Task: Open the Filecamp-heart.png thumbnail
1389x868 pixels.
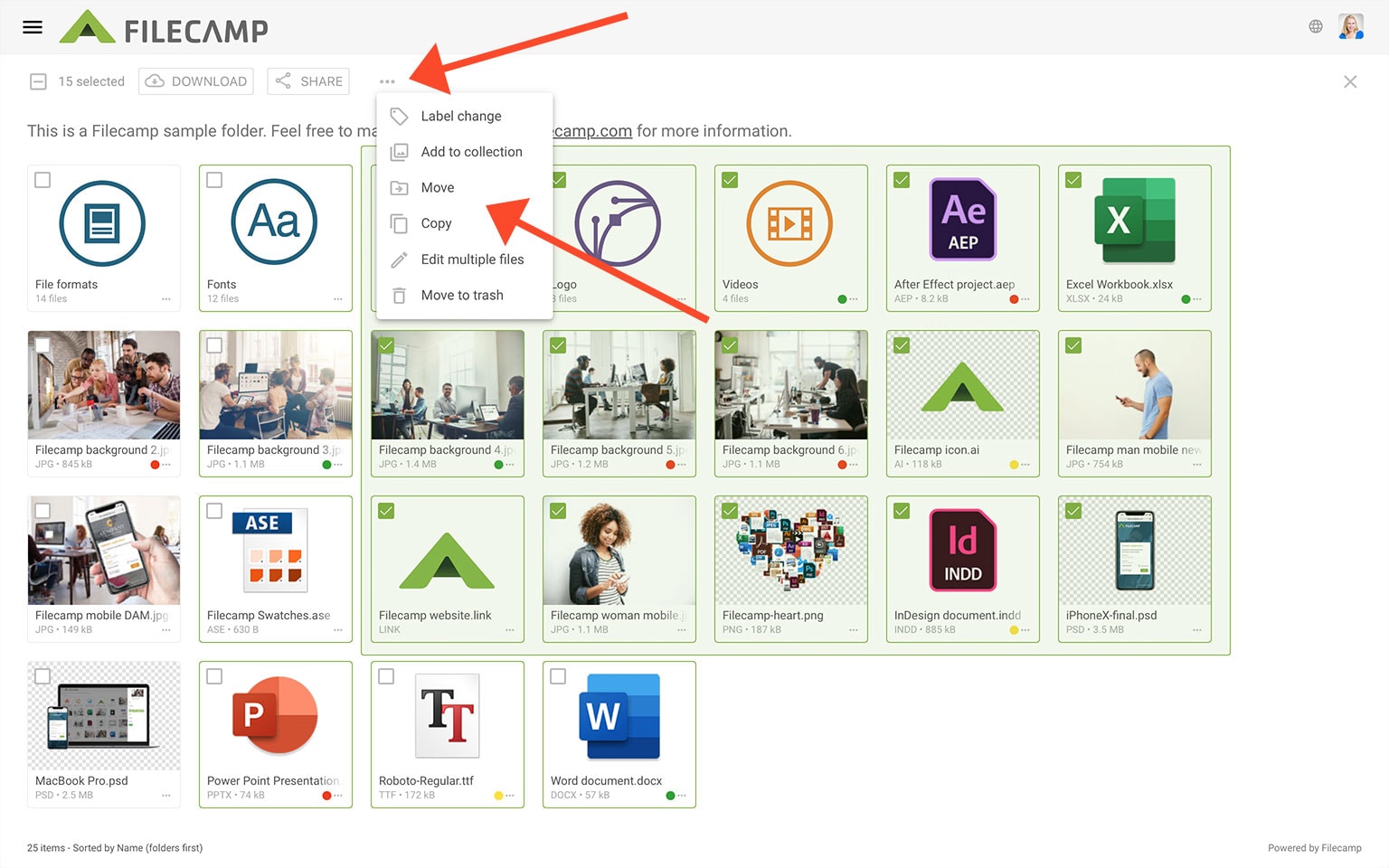Action: (791, 551)
